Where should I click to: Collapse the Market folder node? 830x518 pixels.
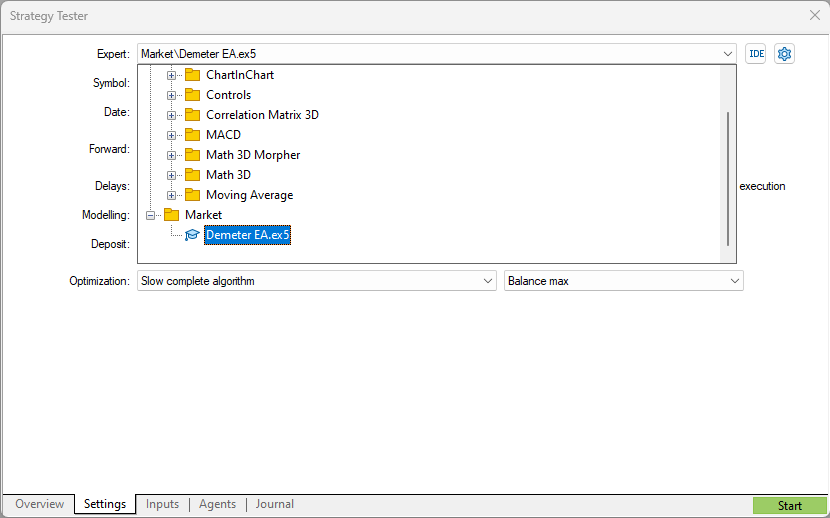(x=150, y=215)
